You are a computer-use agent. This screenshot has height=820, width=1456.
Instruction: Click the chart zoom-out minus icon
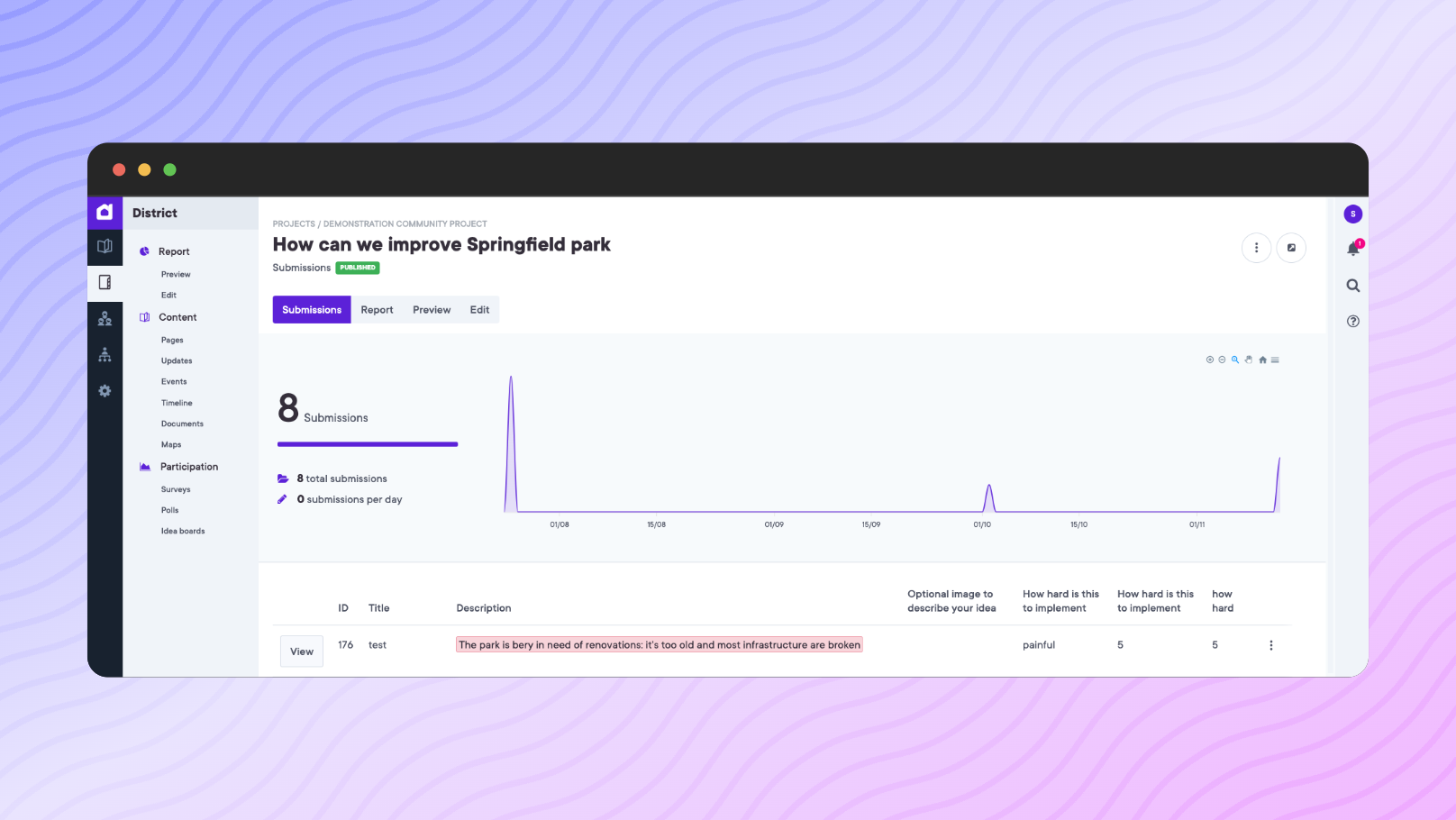click(x=1222, y=360)
